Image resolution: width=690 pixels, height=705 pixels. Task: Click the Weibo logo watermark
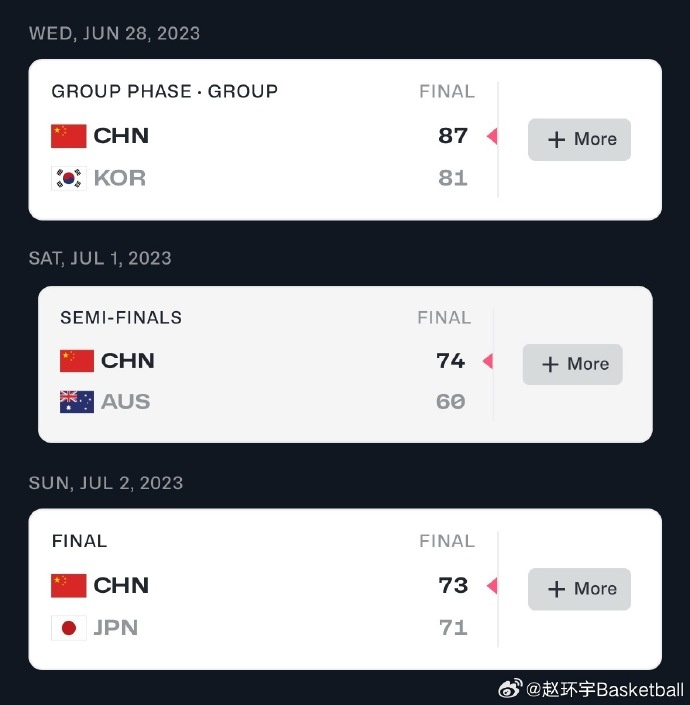[510, 689]
